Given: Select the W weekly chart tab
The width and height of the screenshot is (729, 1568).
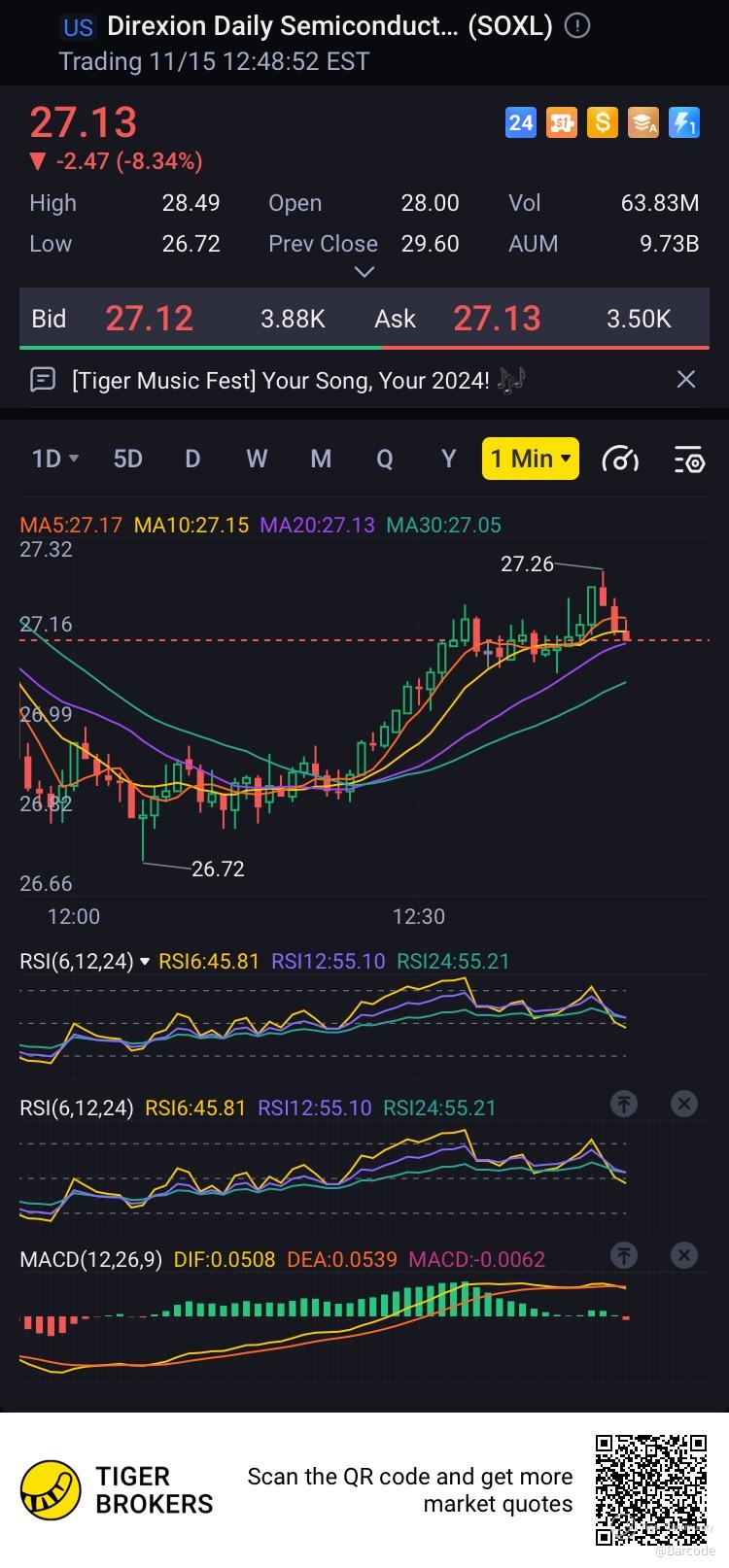Looking at the screenshot, I should (x=257, y=459).
